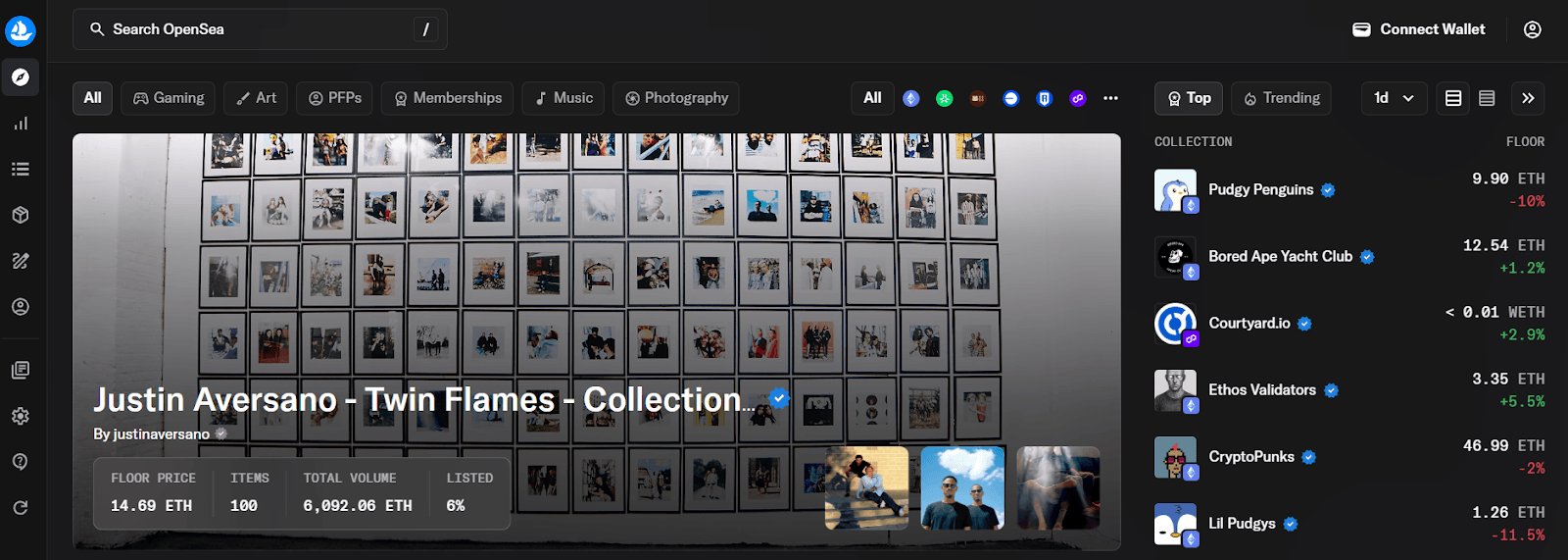Filter by Ethereum chain icon
Image resolution: width=1568 pixels, height=560 pixels.
[x=911, y=98]
